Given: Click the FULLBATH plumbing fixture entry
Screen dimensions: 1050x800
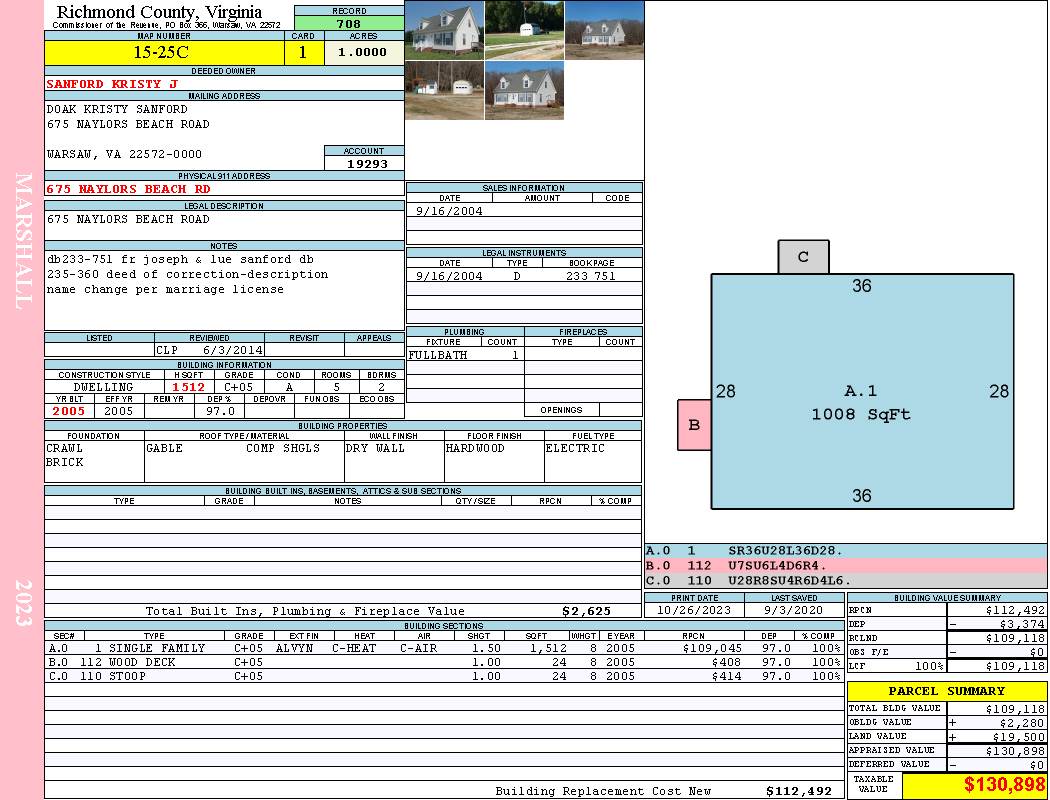Looking at the screenshot, I should click(x=438, y=355).
